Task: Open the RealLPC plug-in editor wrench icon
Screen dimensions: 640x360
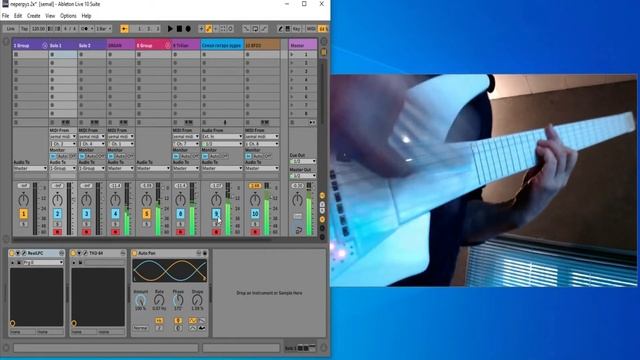Action: point(24,253)
